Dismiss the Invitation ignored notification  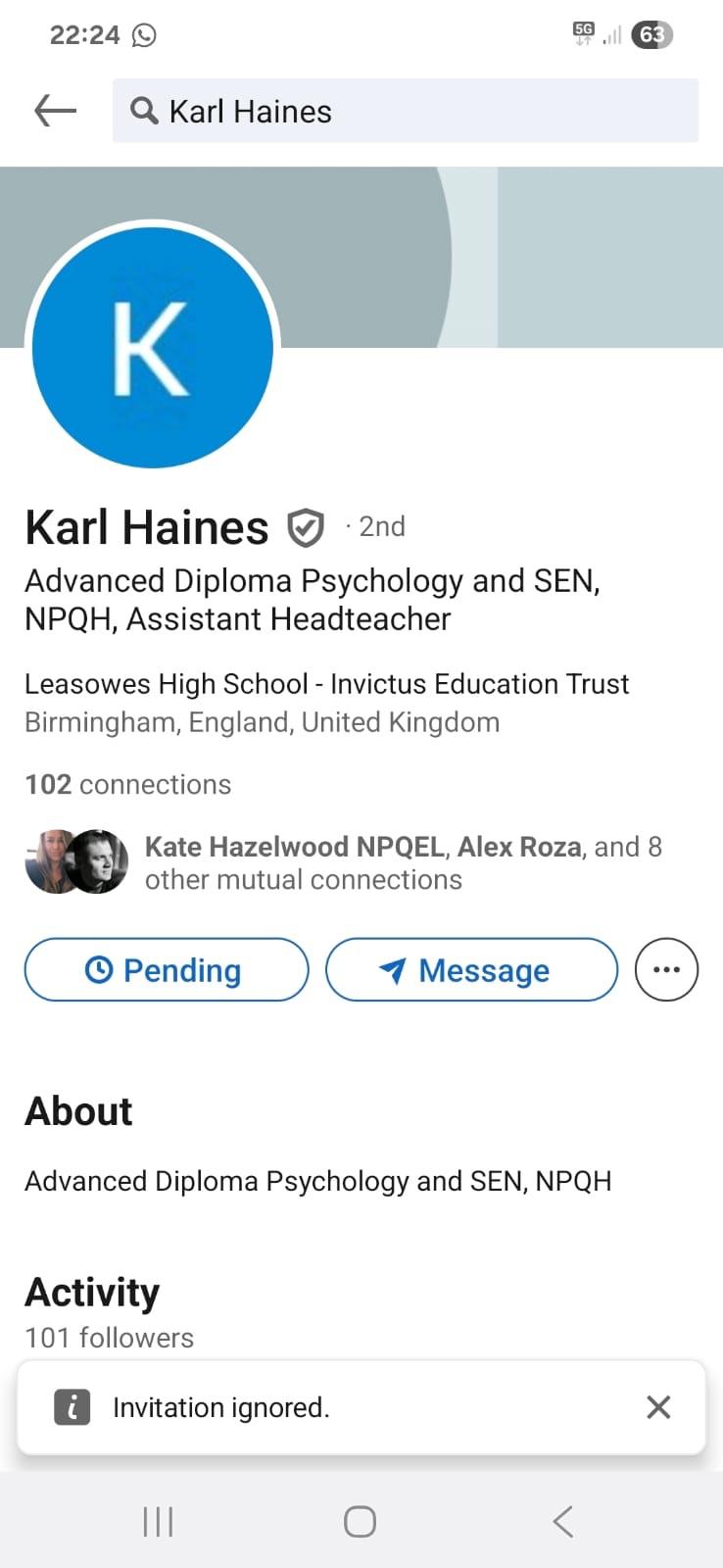tap(658, 1407)
